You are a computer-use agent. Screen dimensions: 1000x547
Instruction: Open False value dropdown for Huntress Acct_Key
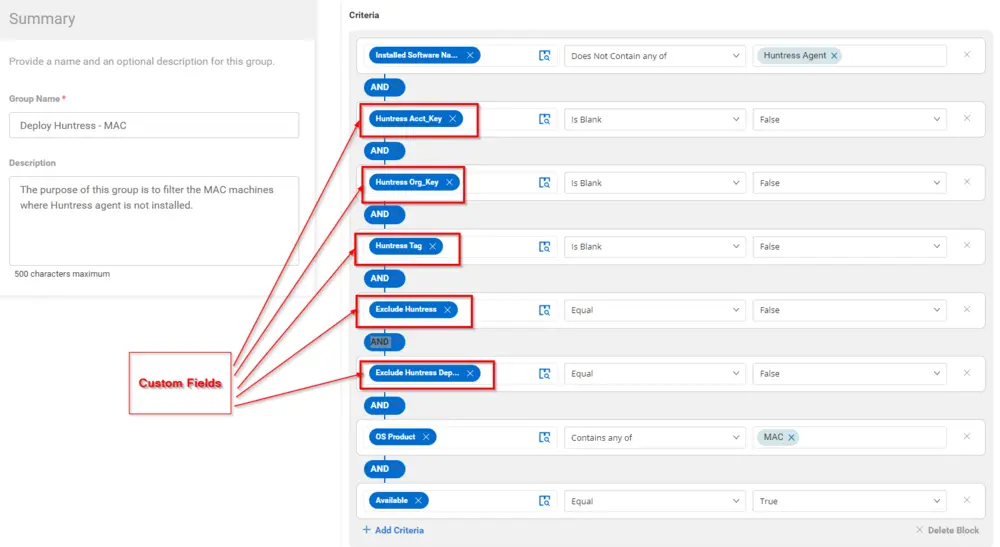click(849, 119)
